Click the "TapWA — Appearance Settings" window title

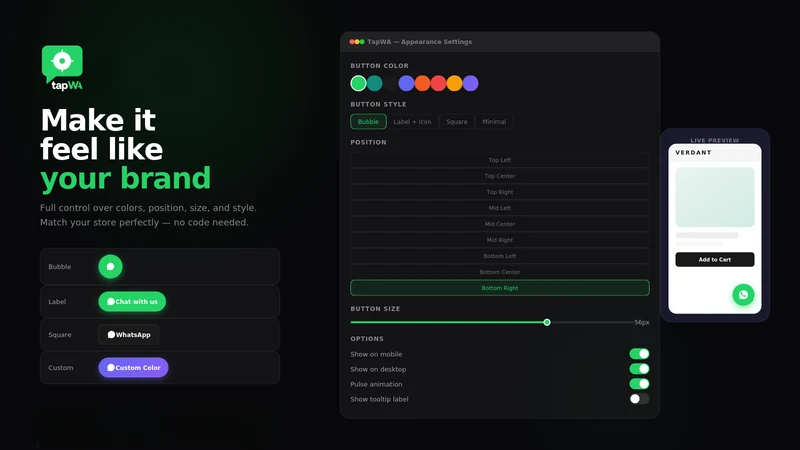(419, 42)
